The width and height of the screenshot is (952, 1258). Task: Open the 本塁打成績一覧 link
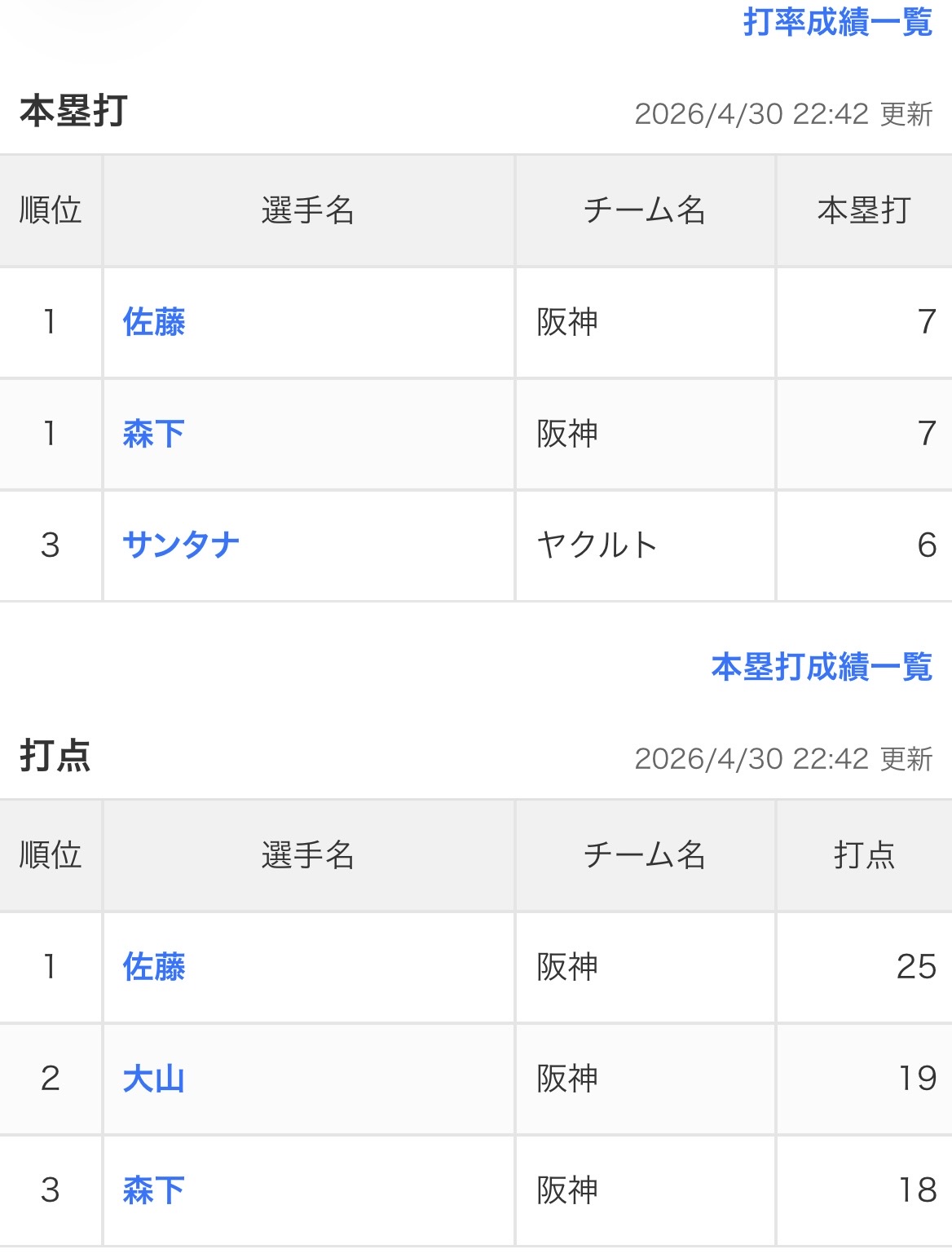pyautogui.click(x=821, y=667)
